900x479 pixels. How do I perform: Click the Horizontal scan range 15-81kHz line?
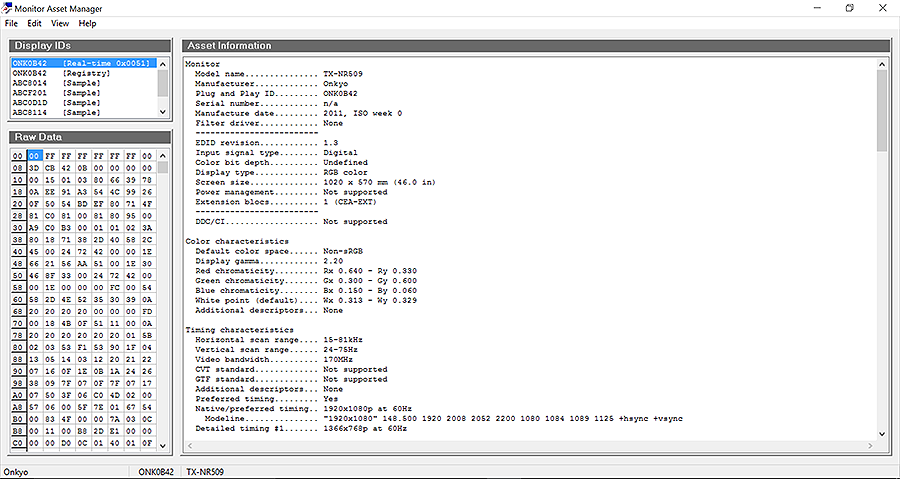click(279, 340)
